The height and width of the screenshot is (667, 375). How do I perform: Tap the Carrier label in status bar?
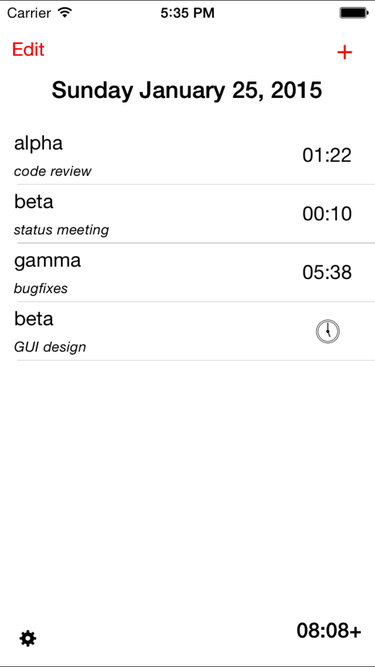[29, 13]
